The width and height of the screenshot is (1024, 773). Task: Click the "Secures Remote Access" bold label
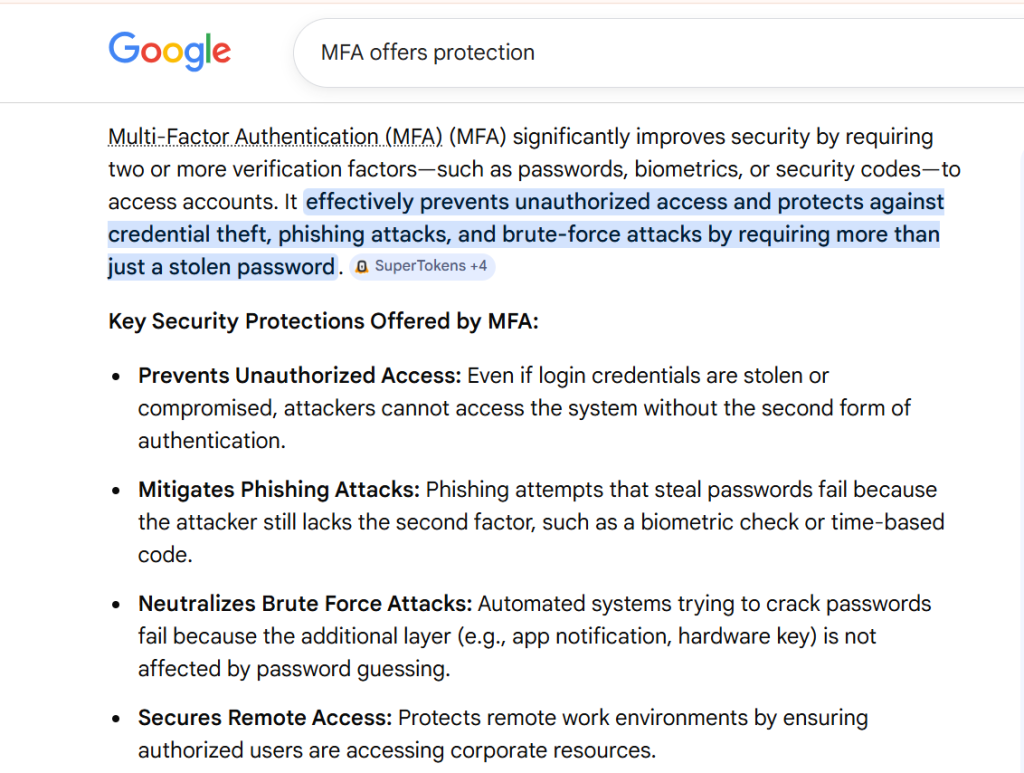265,718
